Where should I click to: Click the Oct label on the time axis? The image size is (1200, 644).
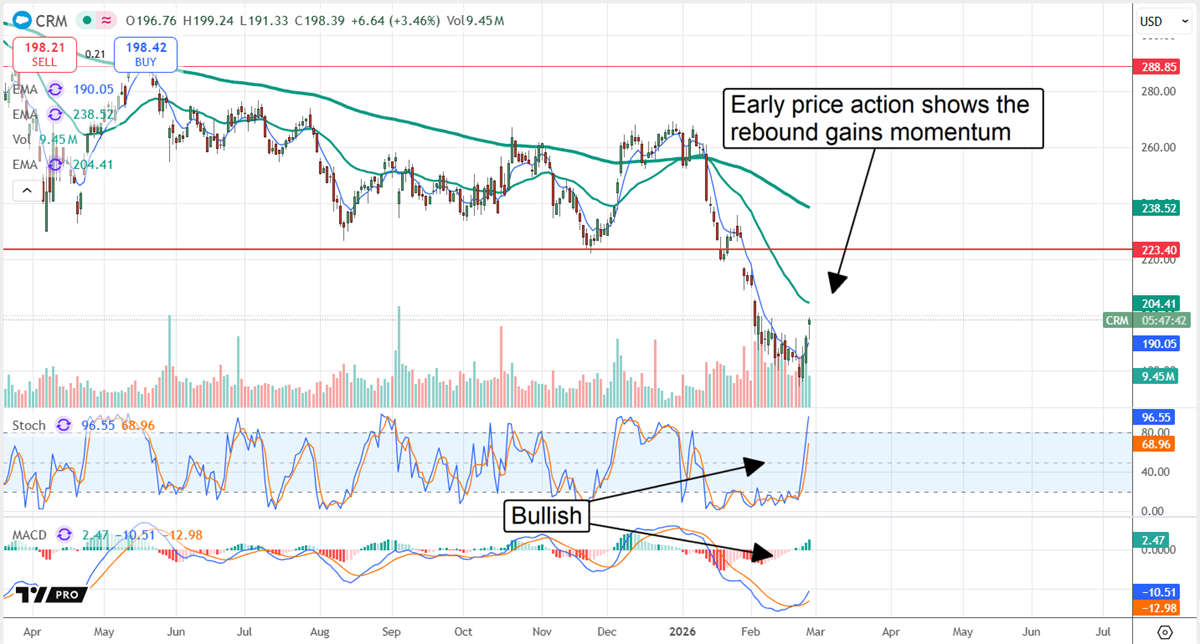463,633
